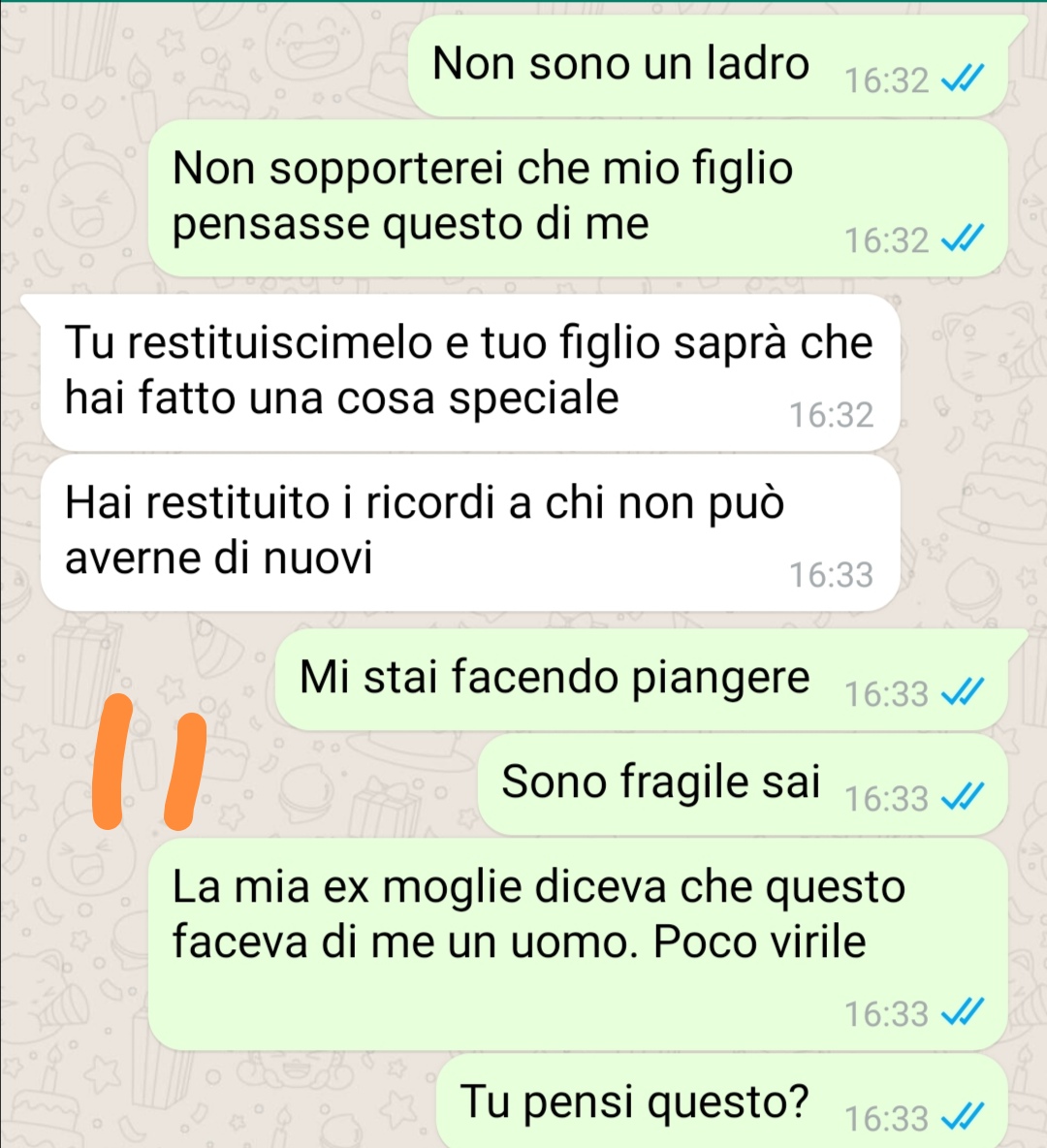This screenshot has width=1047, height=1148.
Task: Tap read ticks on 'Poco virile' message
Action: pos(962,1012)
